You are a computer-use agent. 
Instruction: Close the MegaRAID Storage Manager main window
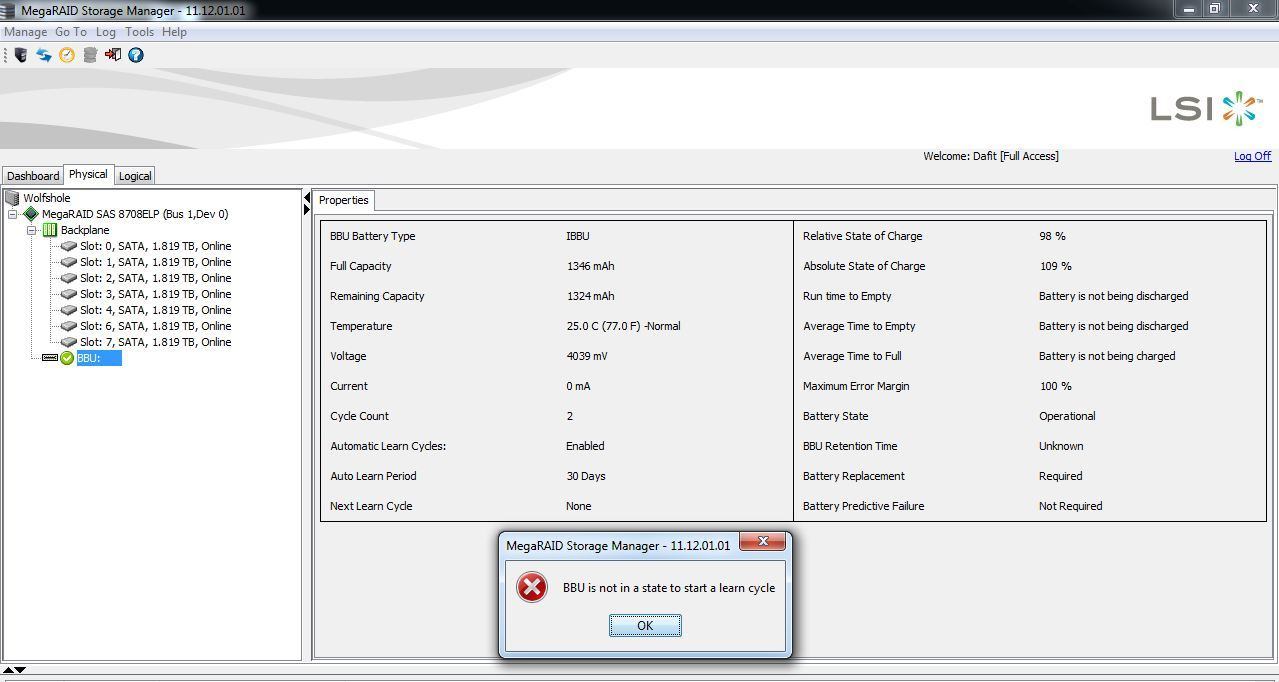tap(1255, 9)
